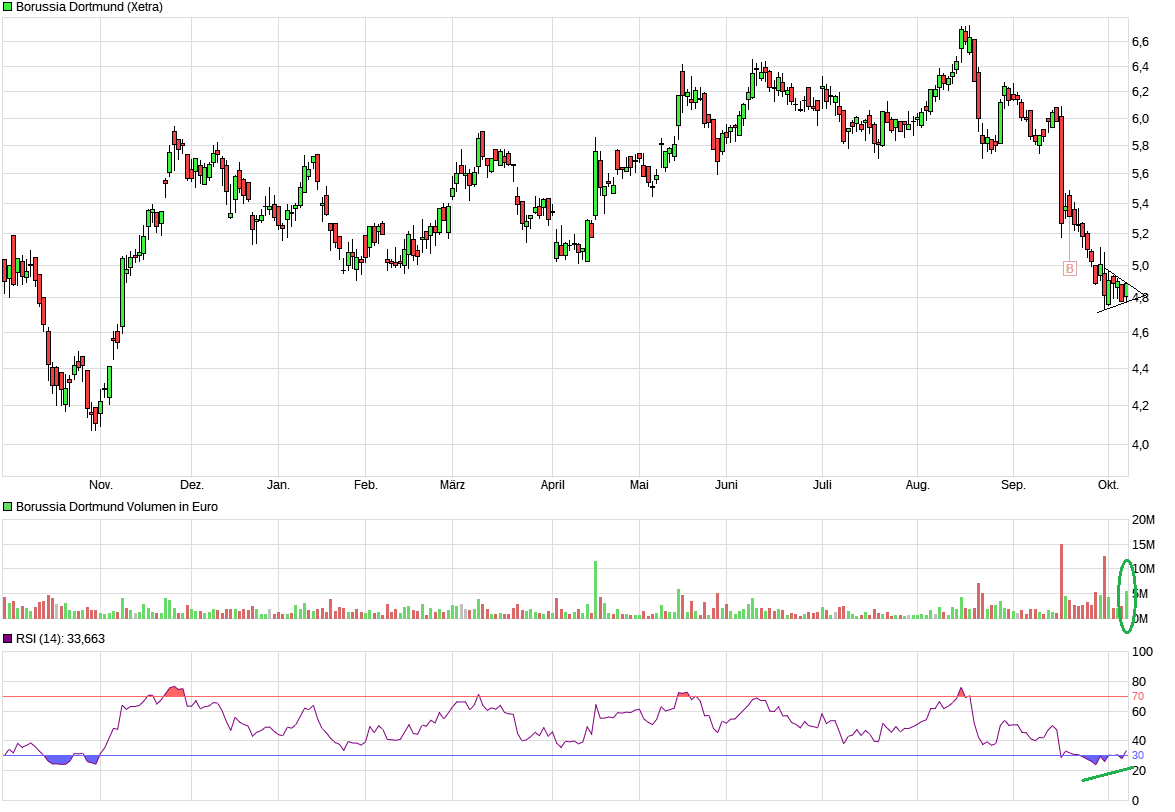Click the 'April' month label on the time axis

coord(552,485)
